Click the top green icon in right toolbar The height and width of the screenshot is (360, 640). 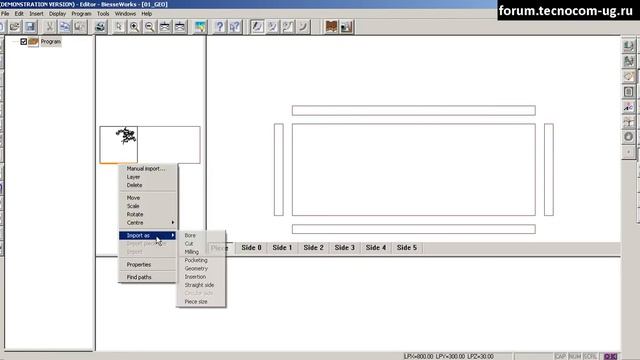[629, 46]
